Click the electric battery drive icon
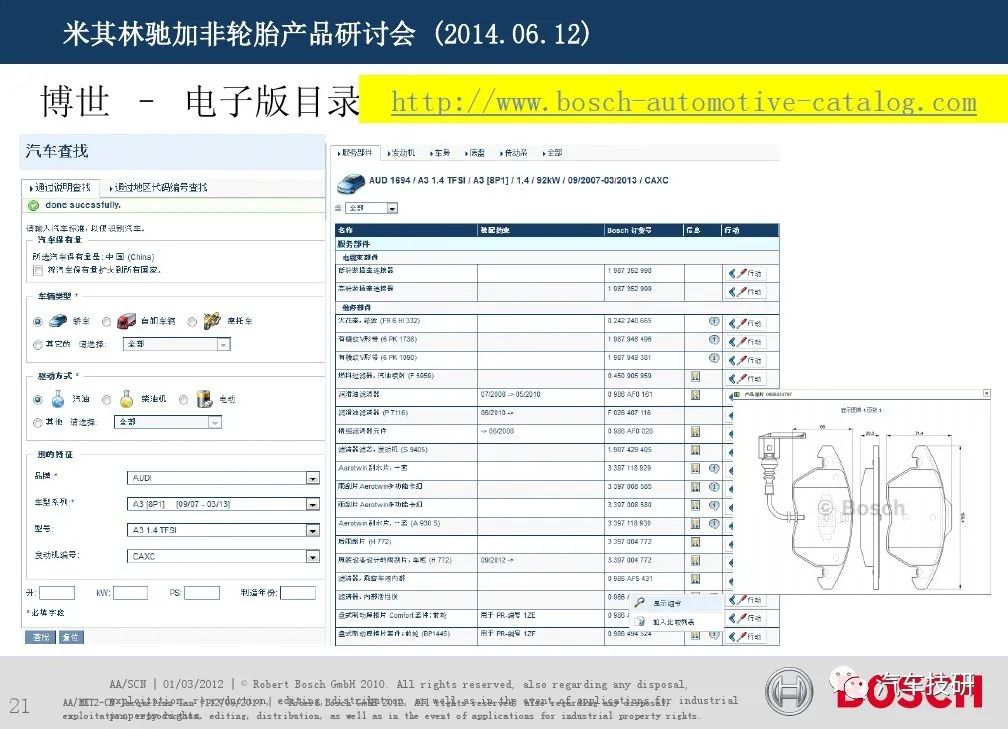The height and width of the screenshot is (729, 1008). click(x=204, y=399)
